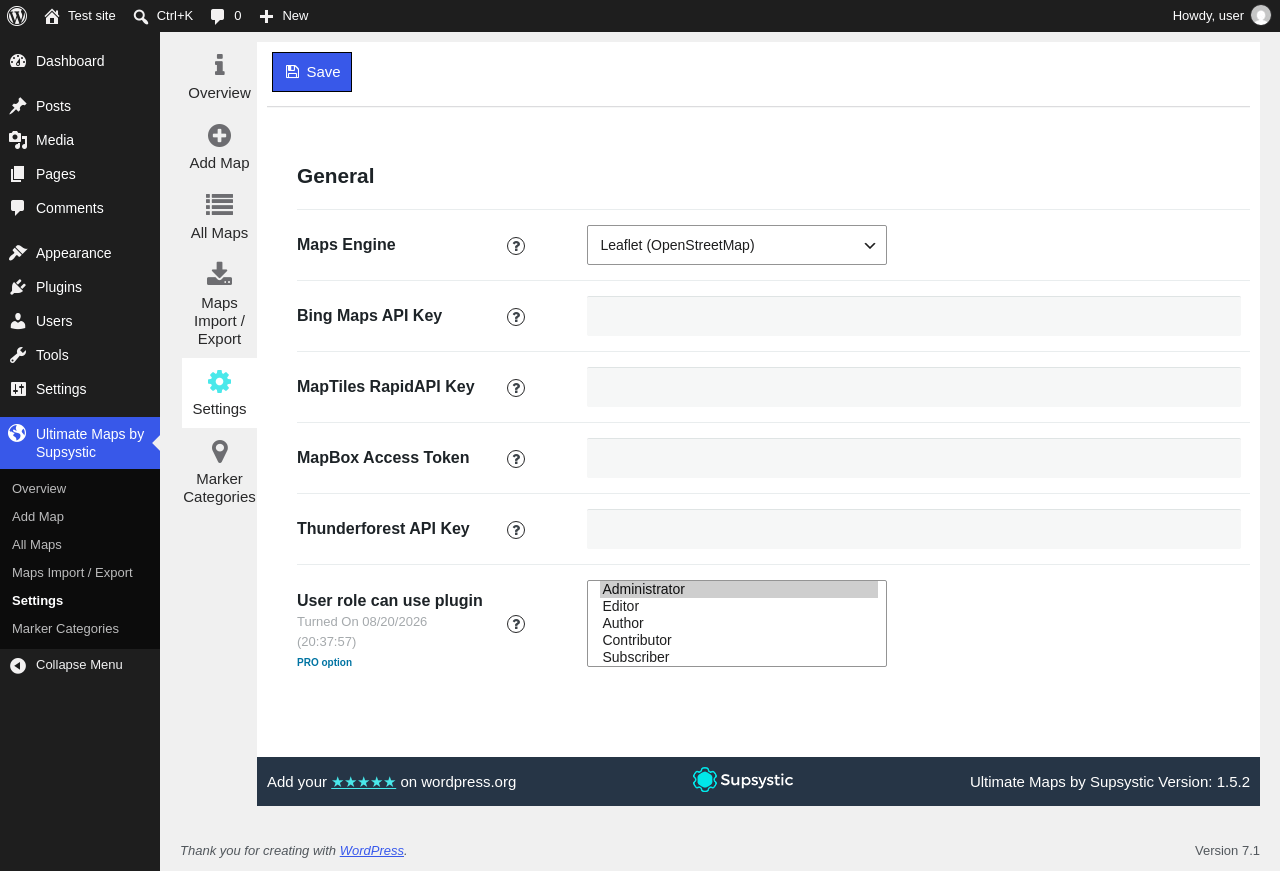The image size is (1280, 871).
Task: Open the Marker Categories tab
Action: tap(219, 472)
